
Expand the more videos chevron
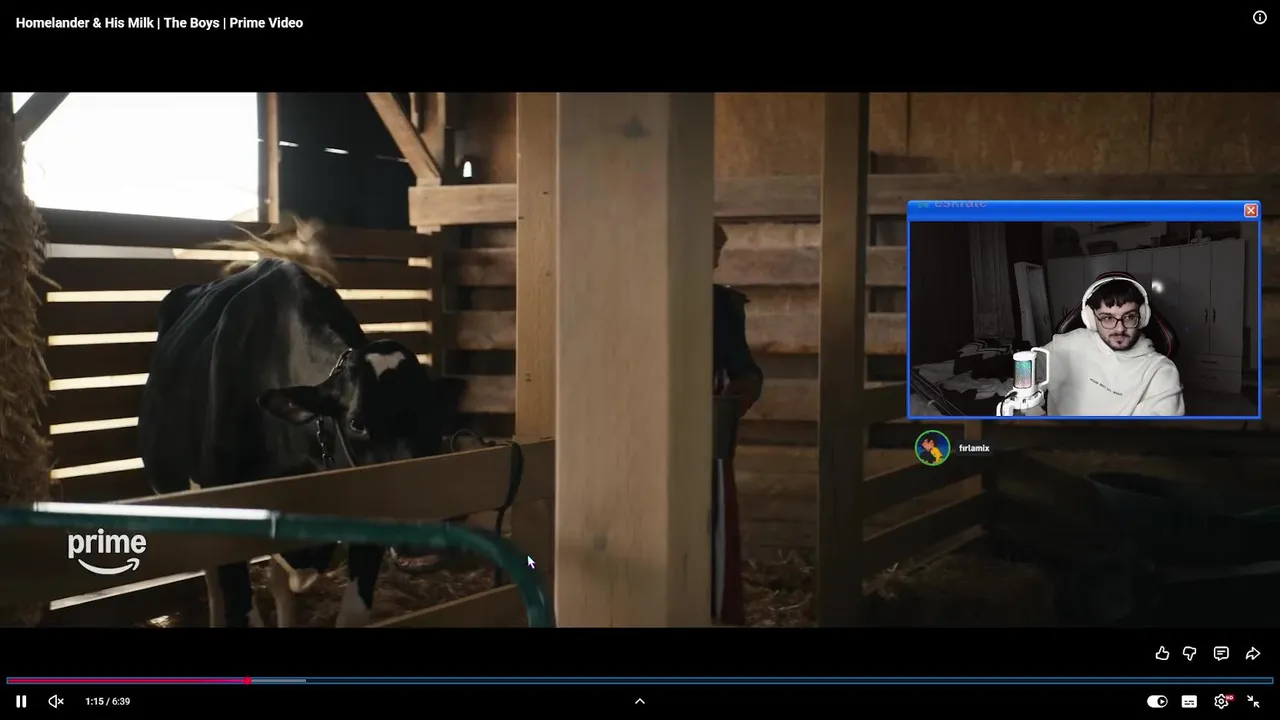(x=640, y=701)
